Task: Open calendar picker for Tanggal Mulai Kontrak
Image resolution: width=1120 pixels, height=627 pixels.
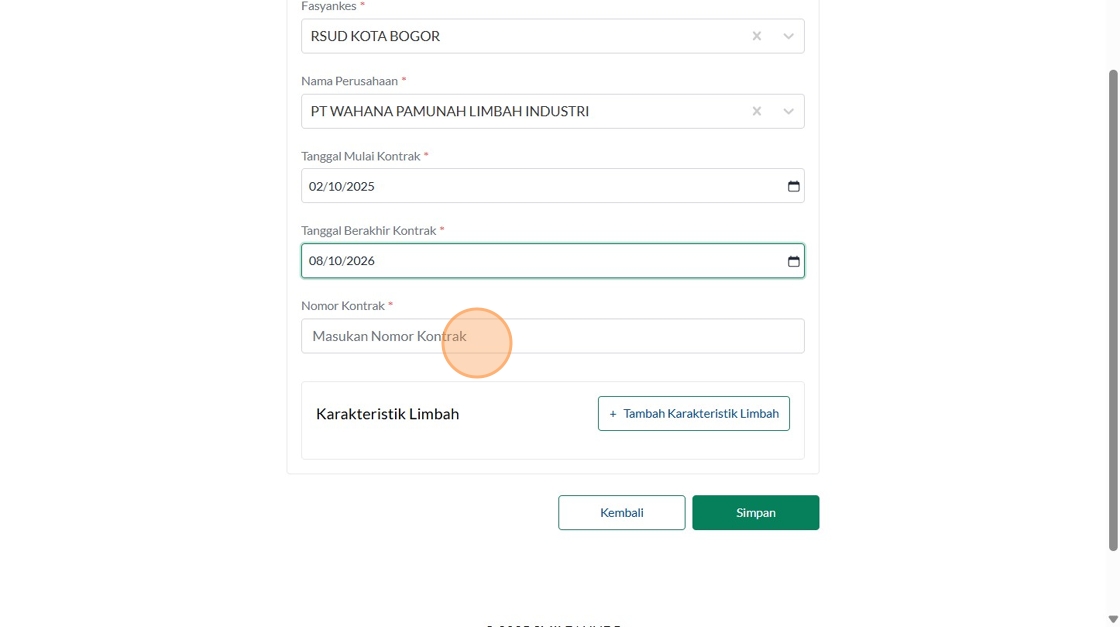Action: [x=794, y=186]
